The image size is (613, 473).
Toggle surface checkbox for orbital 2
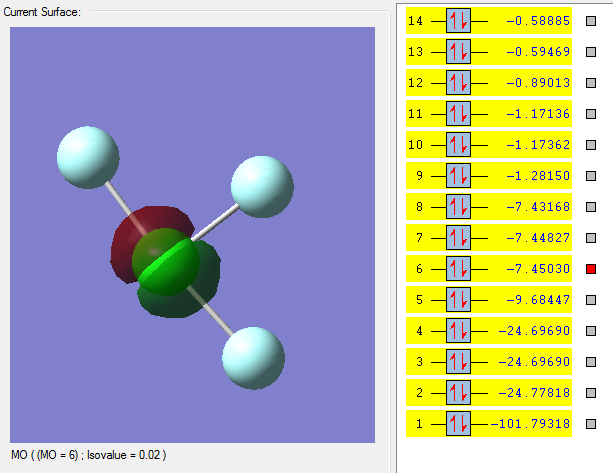pyautogui.click(x=591, y=393)
